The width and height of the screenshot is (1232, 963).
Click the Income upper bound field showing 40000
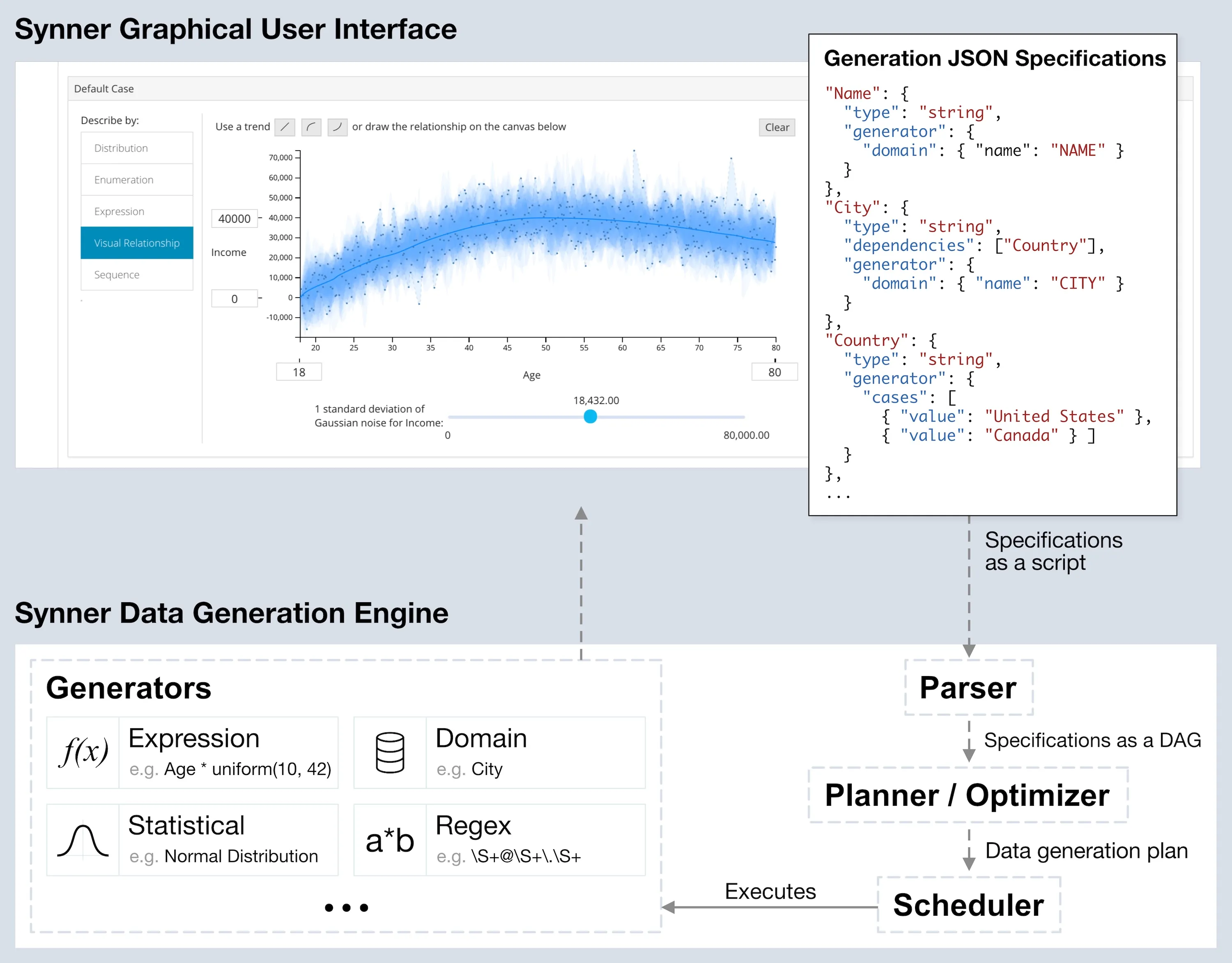click(234, 219)
